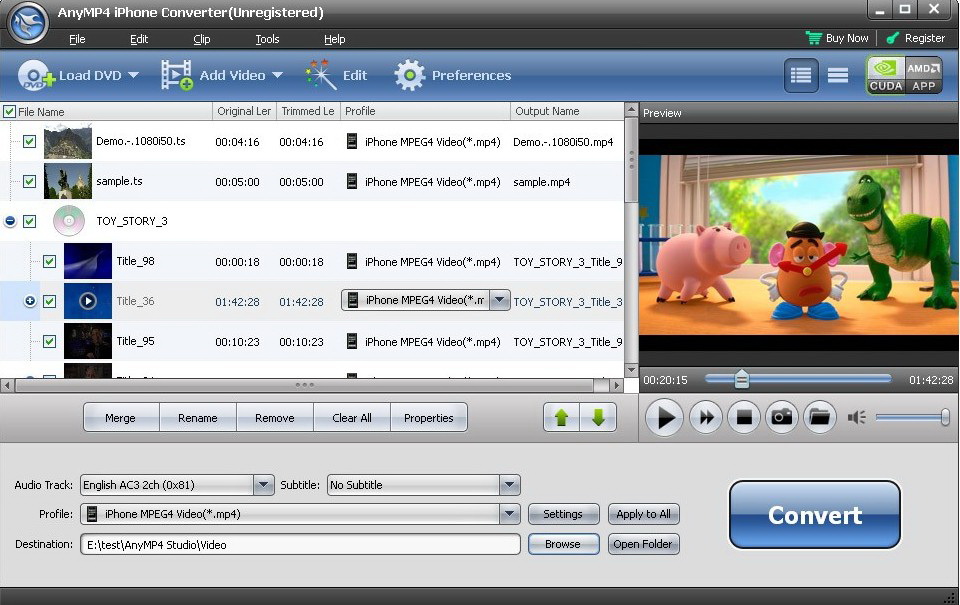This screenshot has height=605, width=960.
Task: Select the Title_95 thumbnail
Action: pyautogui.click(x=88, y=341)
